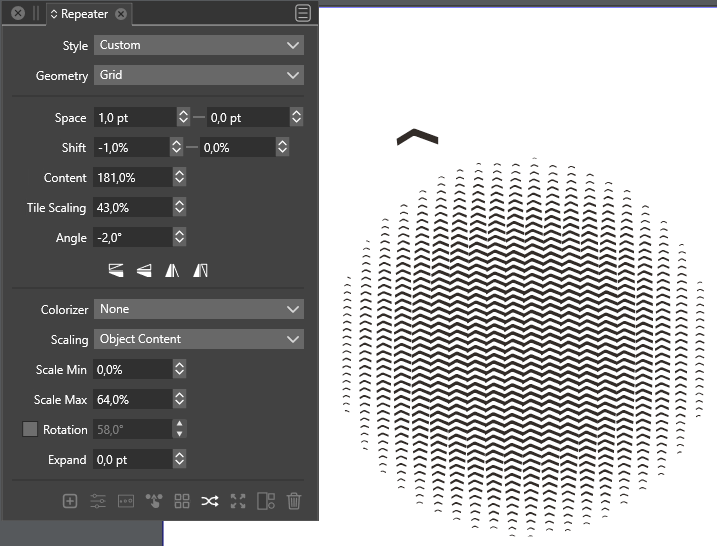Image resolution: width=717 pixels, height=546 pixels.
Task: Click the Scale Max input field
Action: 132,399
